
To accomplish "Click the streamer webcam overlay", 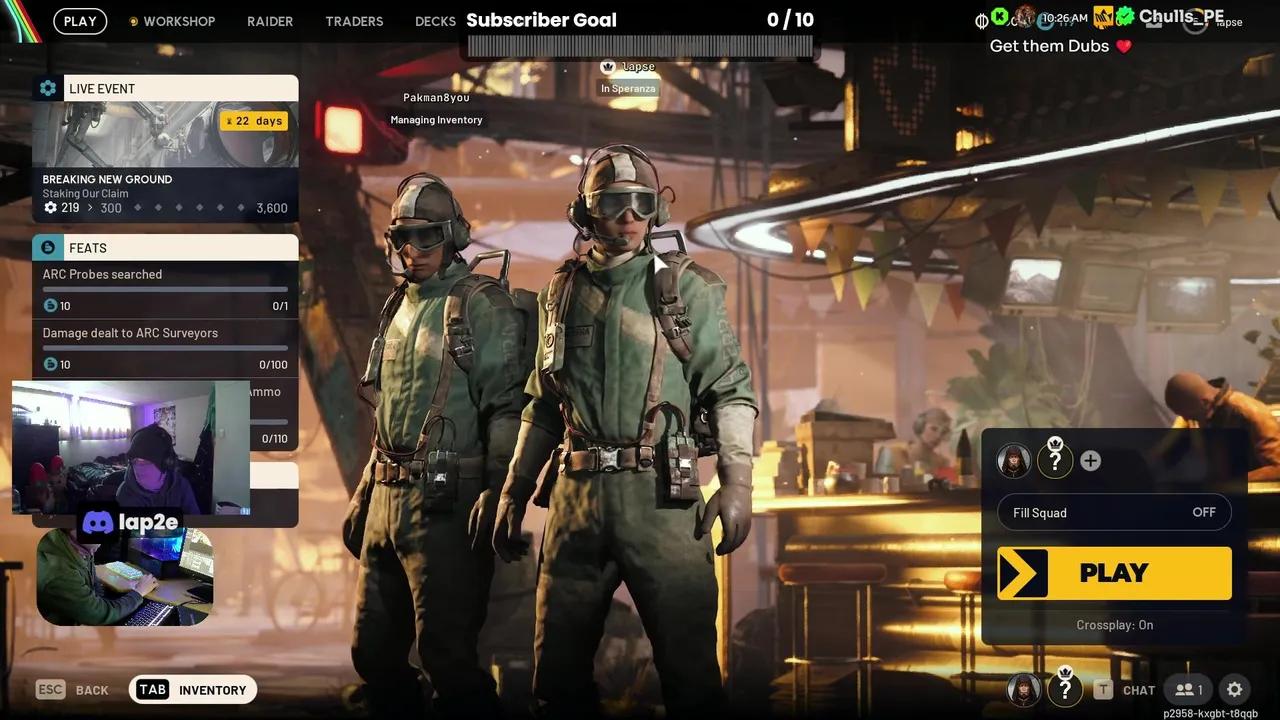I will (x=131, y=447).
